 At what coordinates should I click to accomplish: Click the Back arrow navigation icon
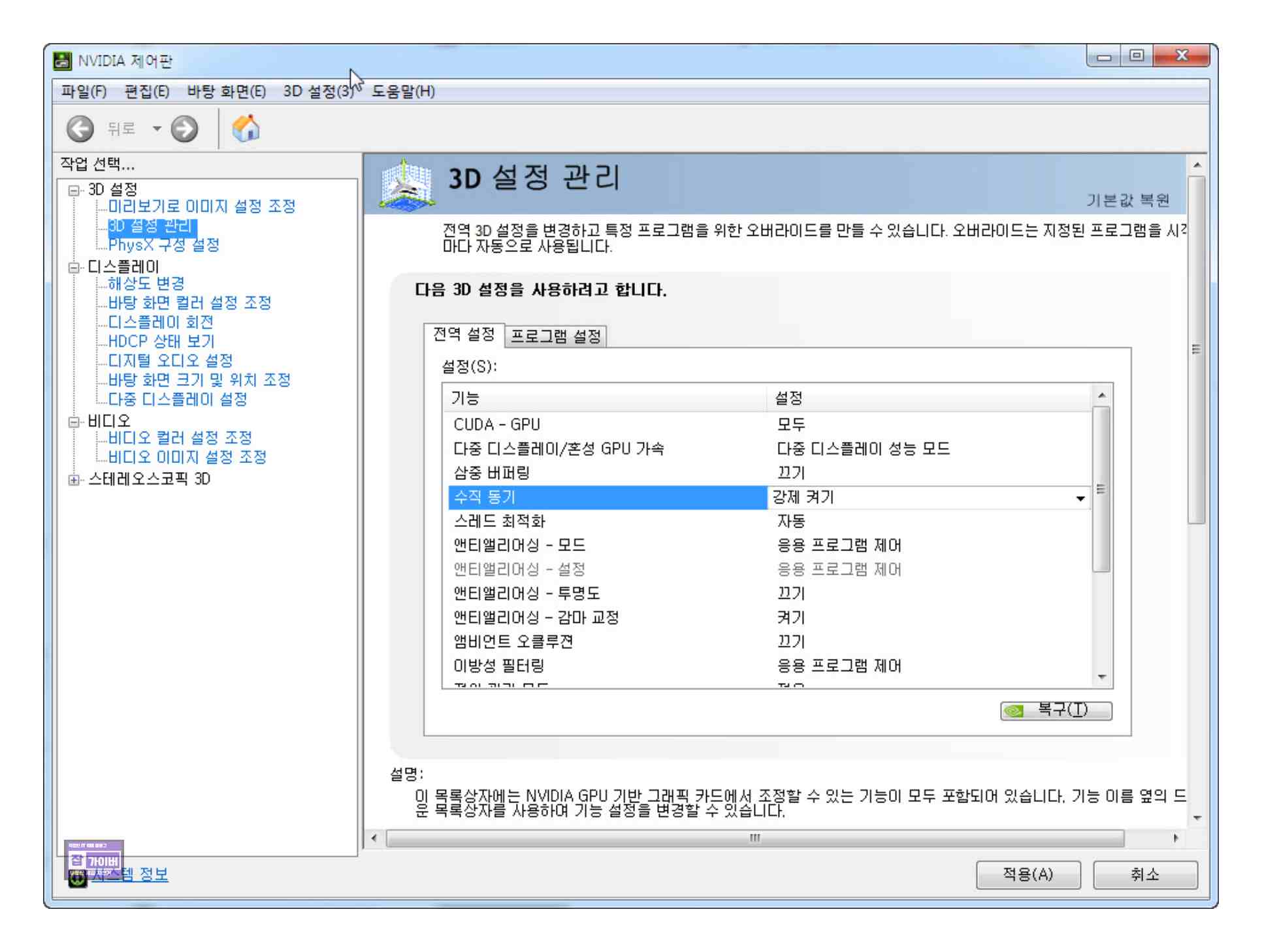[x=80, y=129]
